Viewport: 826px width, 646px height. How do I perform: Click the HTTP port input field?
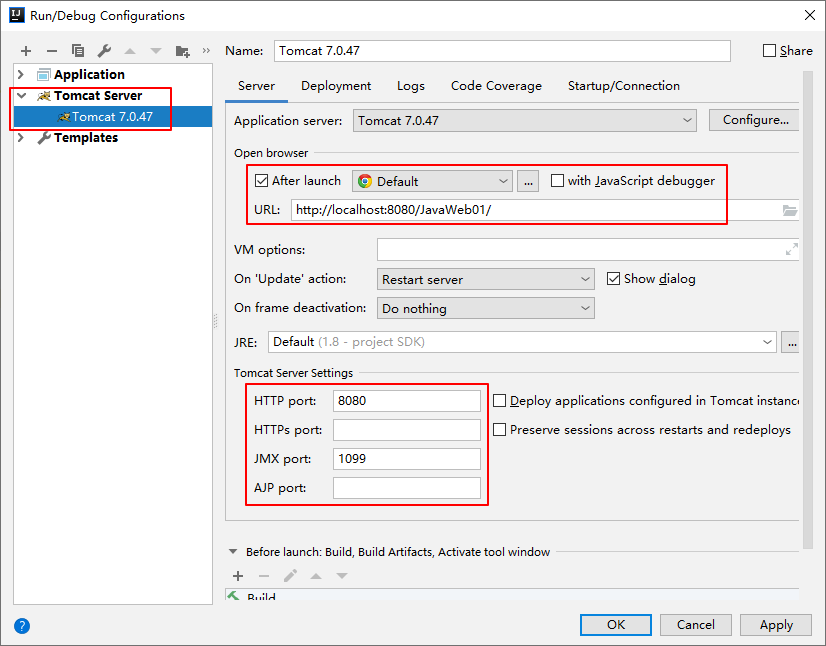(x=406, y=401)
